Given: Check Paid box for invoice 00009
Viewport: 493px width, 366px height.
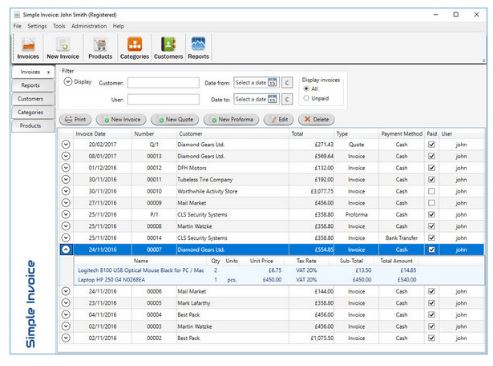Looking at the screenshot, I should [431, 203].
